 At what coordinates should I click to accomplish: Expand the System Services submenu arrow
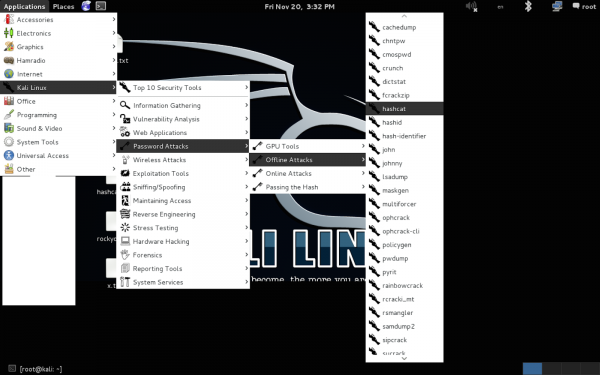tap(246, 282)
